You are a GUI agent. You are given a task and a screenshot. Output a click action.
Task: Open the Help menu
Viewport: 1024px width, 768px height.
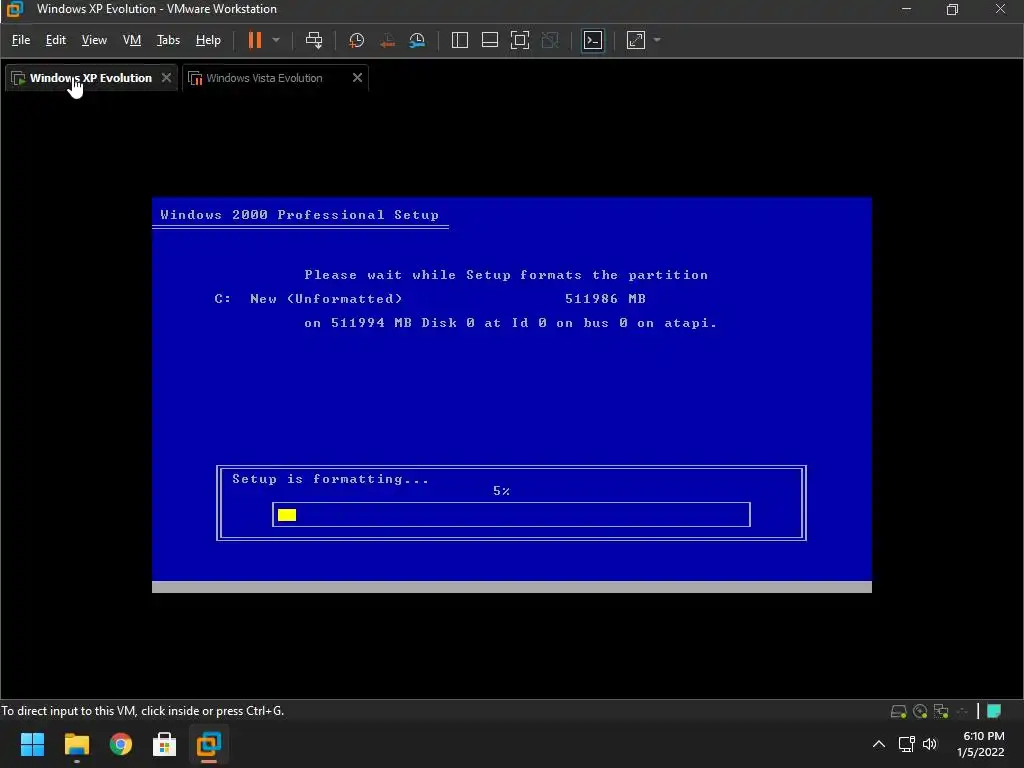(x=208, y=40)
